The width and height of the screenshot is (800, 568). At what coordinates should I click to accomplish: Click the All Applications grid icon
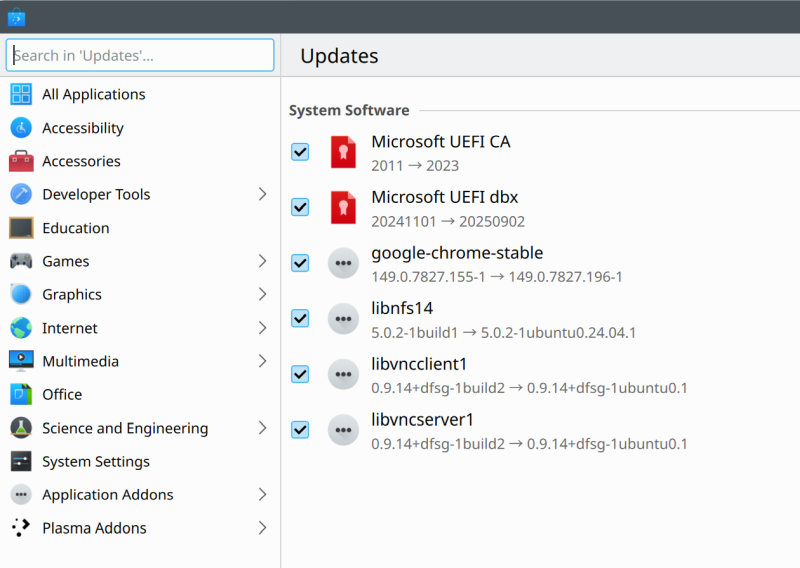(x=21, y=94)
